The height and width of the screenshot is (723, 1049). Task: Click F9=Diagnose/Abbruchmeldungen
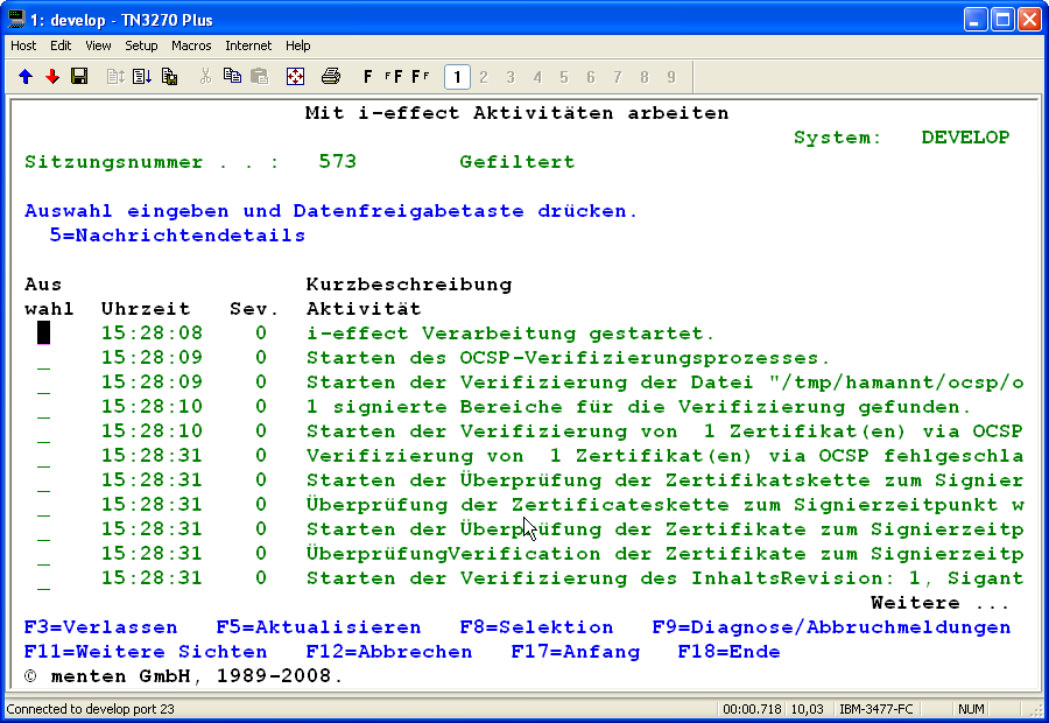coord(831,628)
